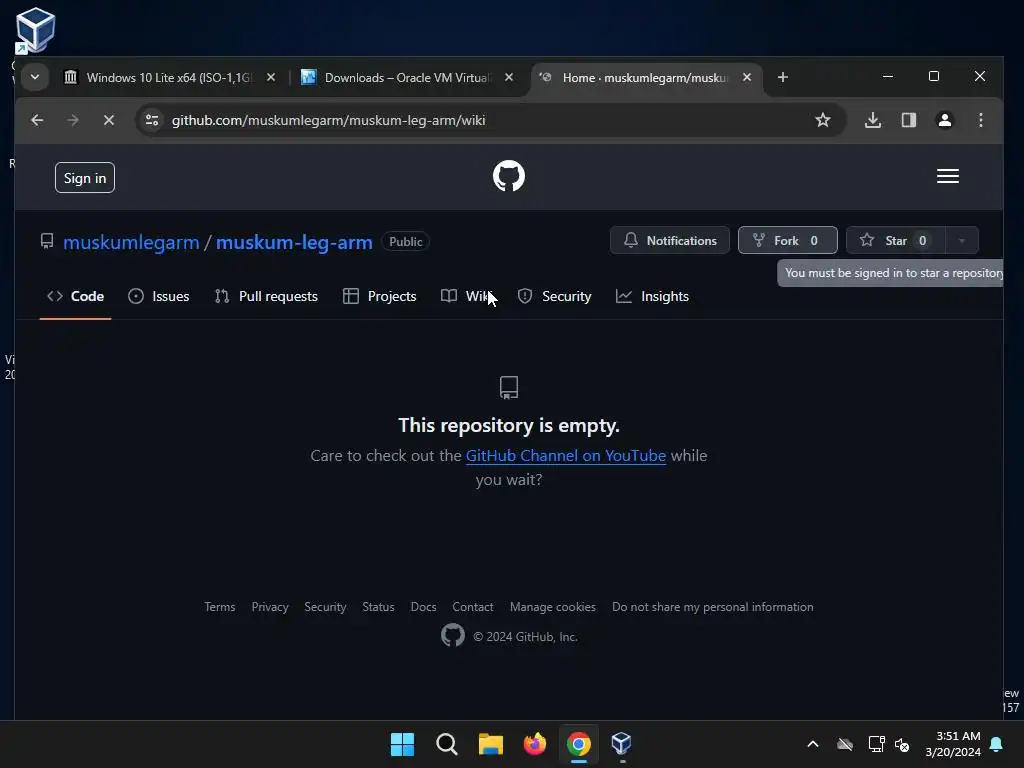Click Manage cookies in footer
Viewport: 1024px width, 768px height.
pos(552,607)
